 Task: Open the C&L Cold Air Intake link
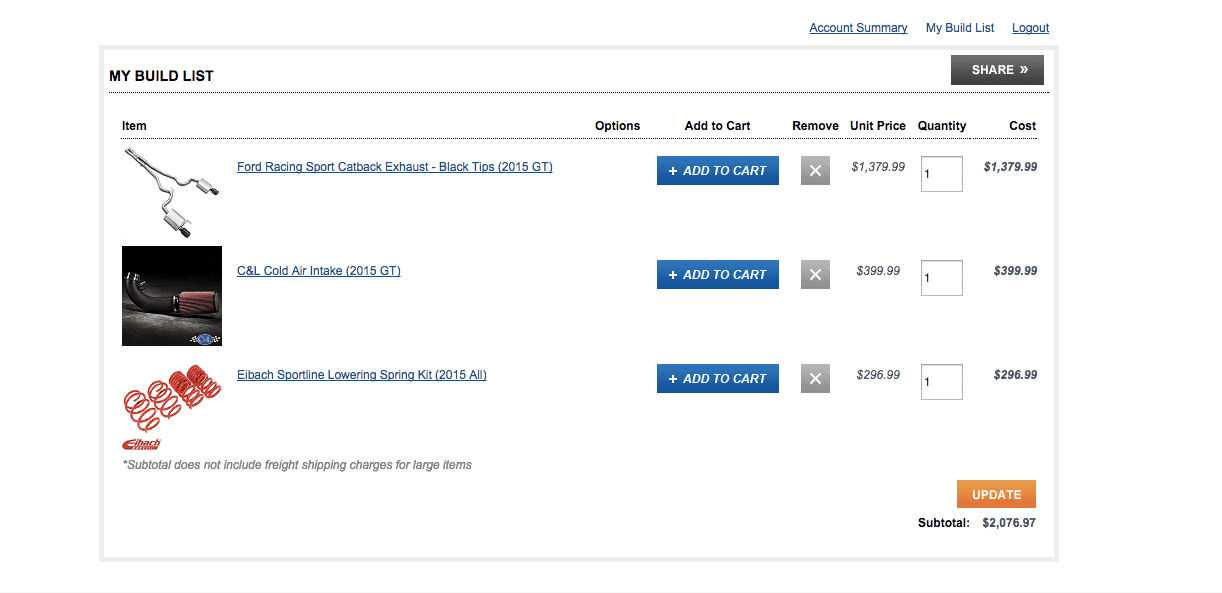point(319,271)
